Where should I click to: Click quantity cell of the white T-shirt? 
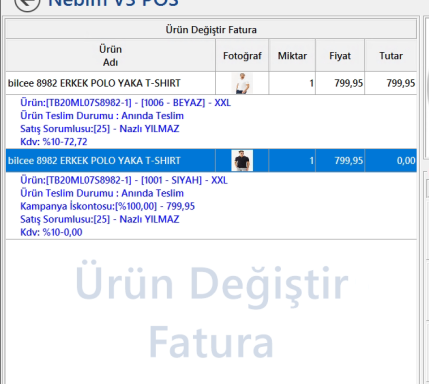pos(292,83)
